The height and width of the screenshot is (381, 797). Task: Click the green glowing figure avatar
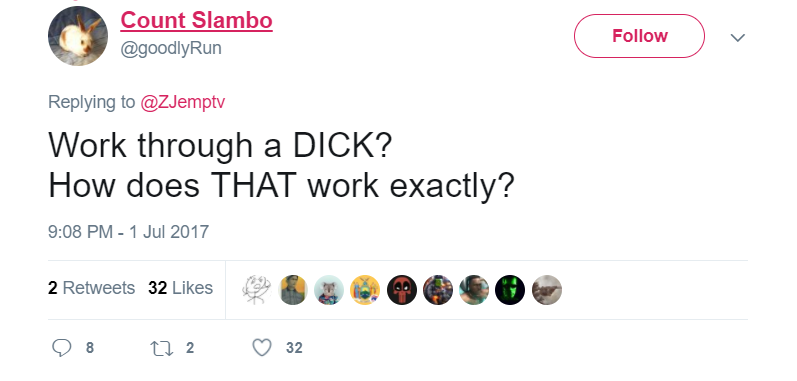[510, 290]
